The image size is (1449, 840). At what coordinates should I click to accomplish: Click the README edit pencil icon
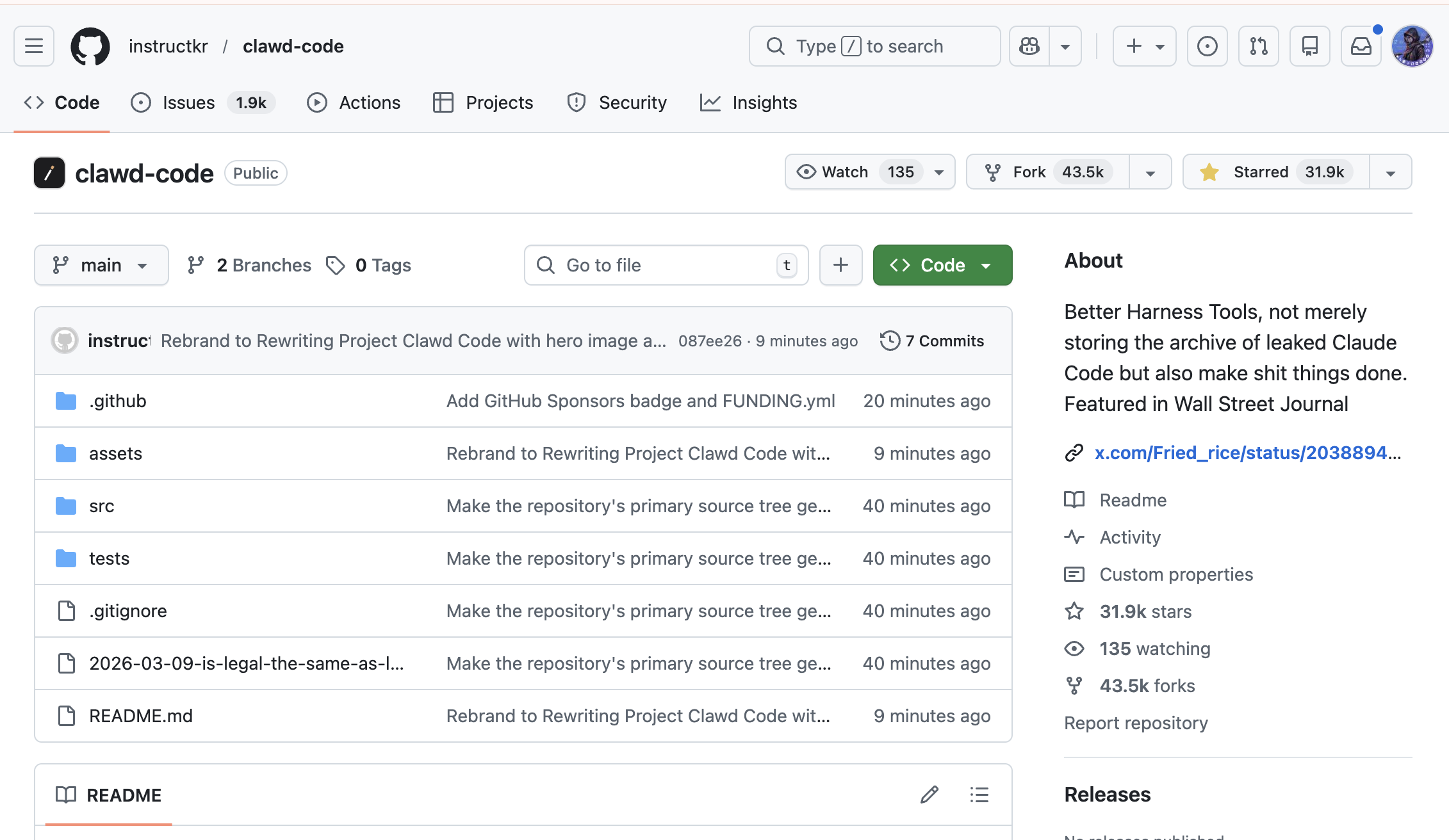(929, 795)
